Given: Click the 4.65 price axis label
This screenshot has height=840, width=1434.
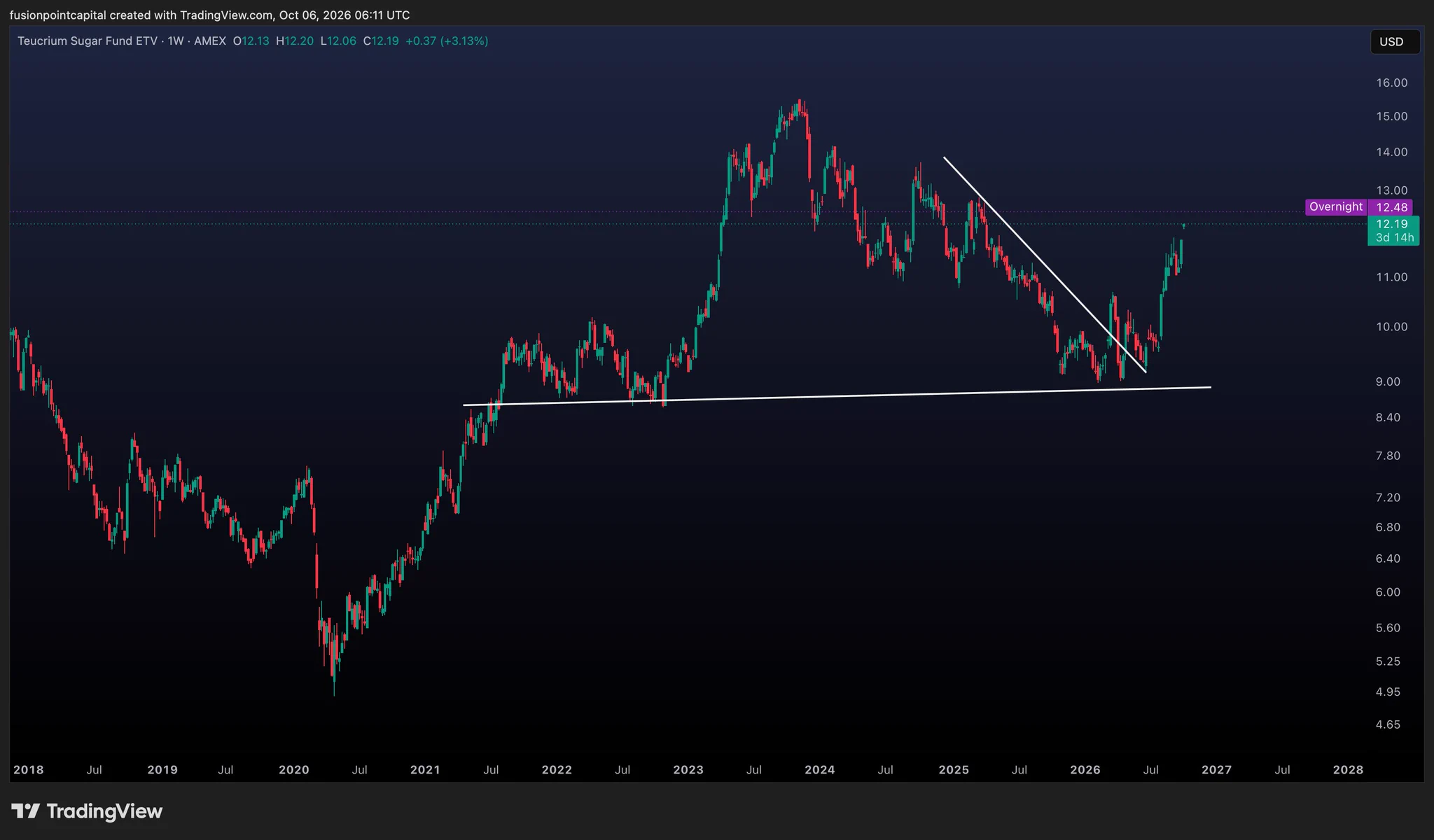Looking at the screenshot, I should click(x=1388, y=724).
